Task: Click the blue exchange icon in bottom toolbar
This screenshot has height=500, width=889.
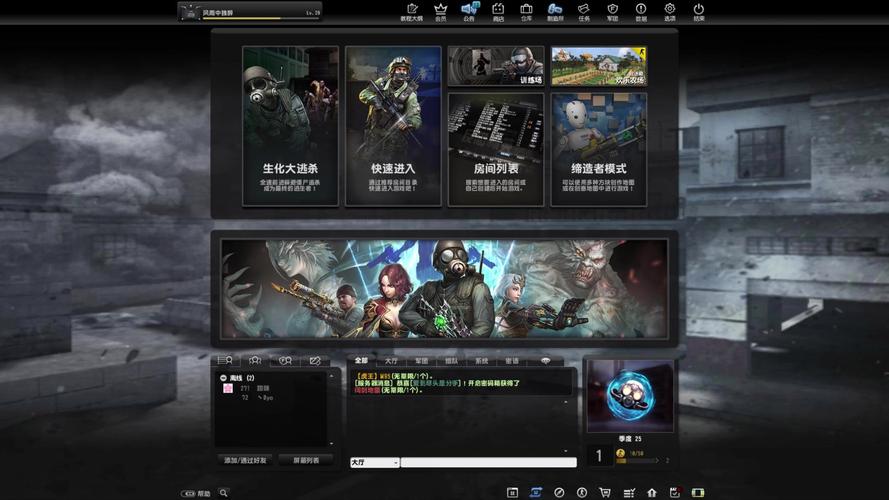Action: click(x=535, y=493)
